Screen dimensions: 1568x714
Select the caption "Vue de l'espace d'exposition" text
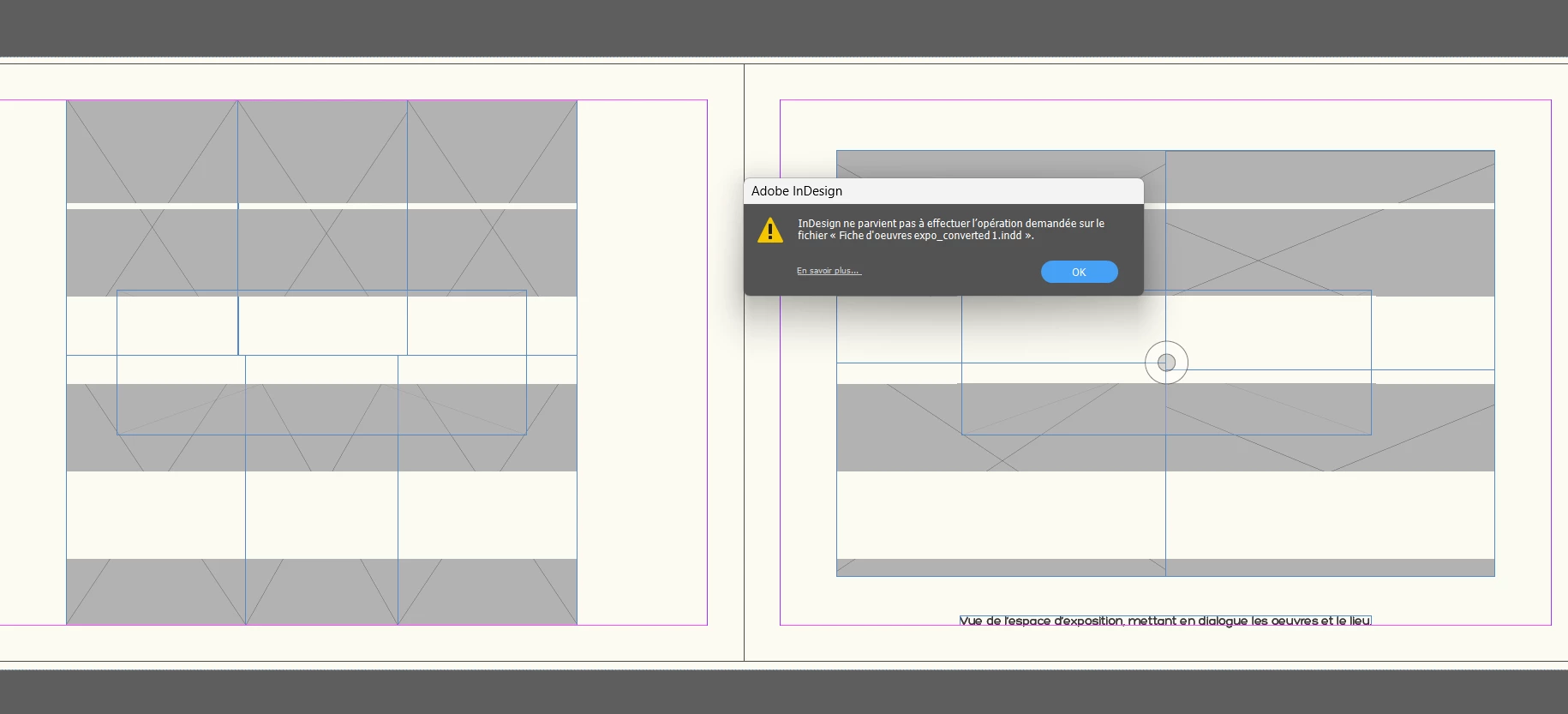pos(1165,621)
